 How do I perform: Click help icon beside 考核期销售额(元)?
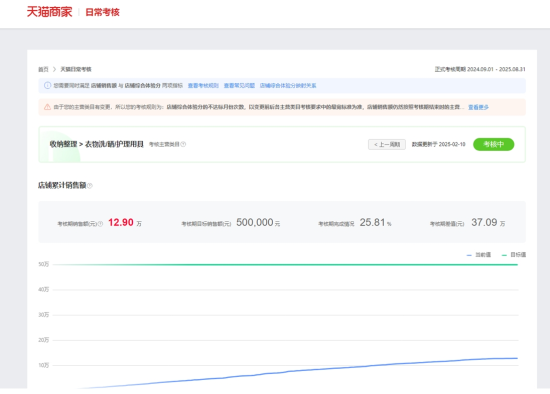(x=100, y=223)
